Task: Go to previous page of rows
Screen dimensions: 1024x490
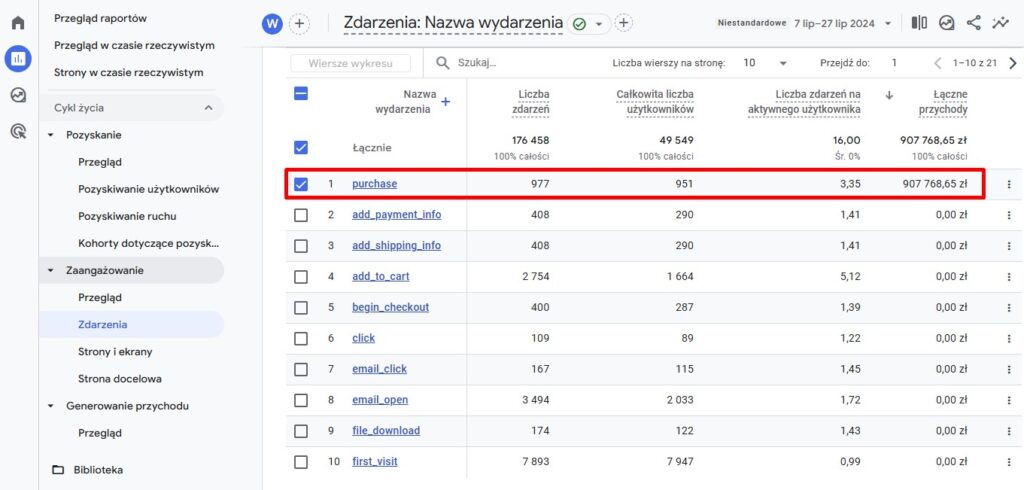Action: tap(938, 63)
